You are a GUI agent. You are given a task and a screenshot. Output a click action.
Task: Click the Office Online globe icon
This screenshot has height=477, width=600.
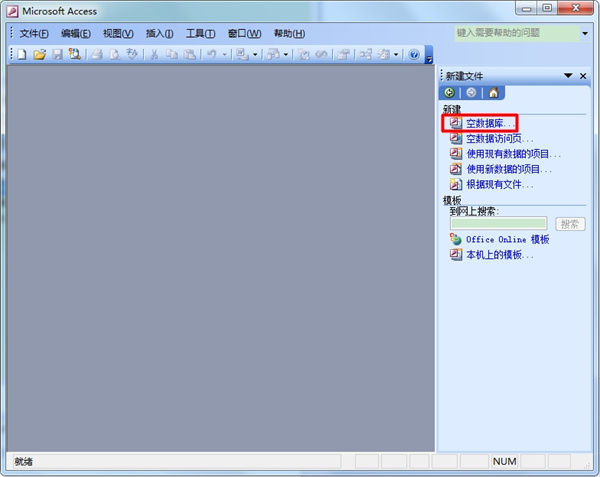(x=455, y=239)
